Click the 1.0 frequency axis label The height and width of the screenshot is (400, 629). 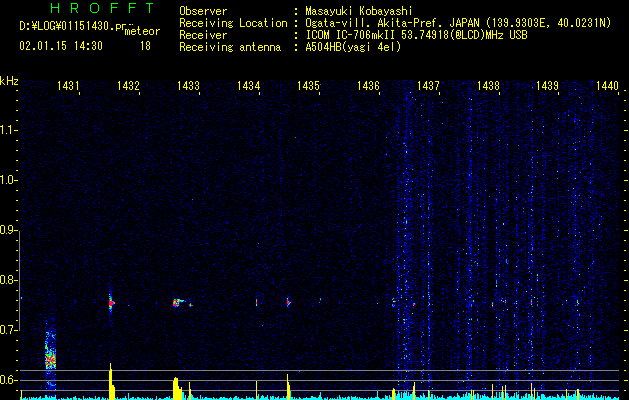[8, 180]
